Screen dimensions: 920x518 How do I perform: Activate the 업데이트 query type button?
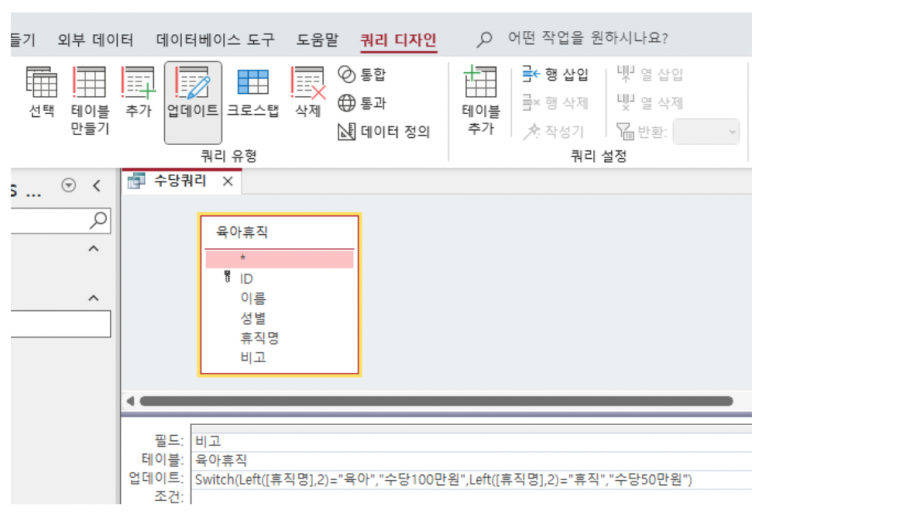(193, 102)
